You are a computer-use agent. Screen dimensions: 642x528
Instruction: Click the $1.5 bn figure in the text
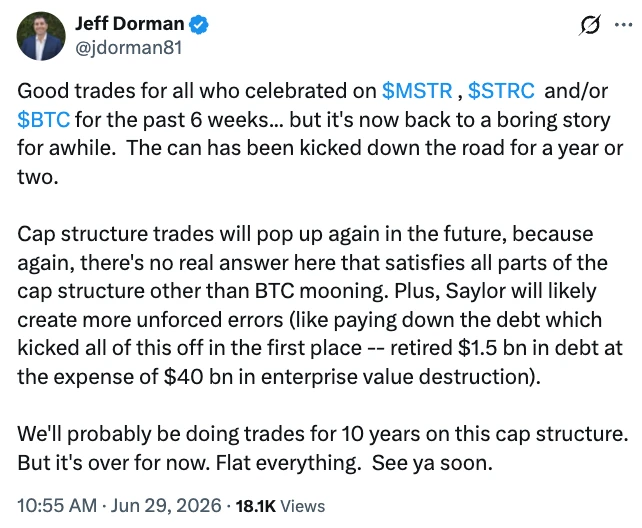tap(486, 348)
